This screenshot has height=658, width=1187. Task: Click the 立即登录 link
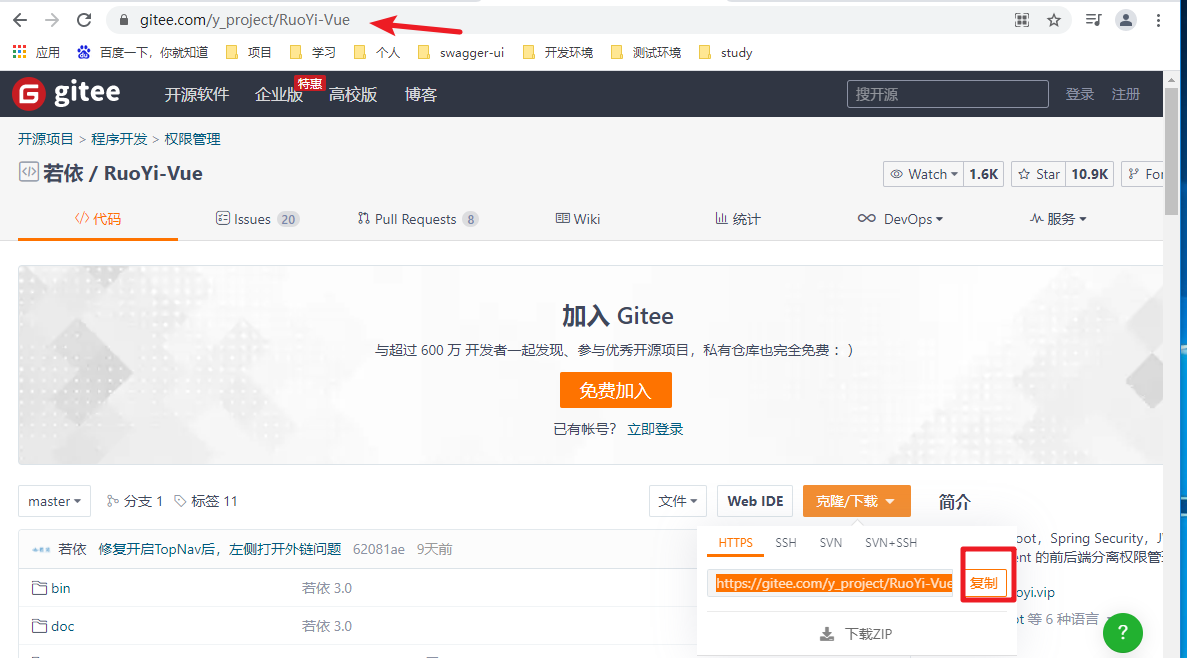(x=655, y=429)
